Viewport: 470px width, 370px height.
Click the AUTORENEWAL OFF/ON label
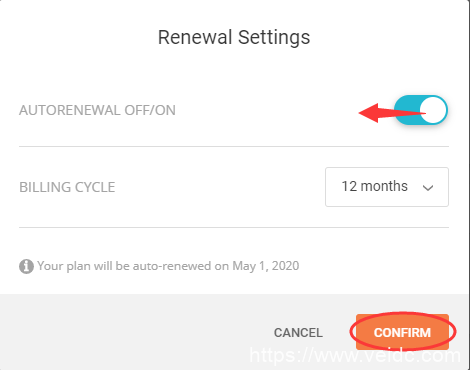point(97,110)
